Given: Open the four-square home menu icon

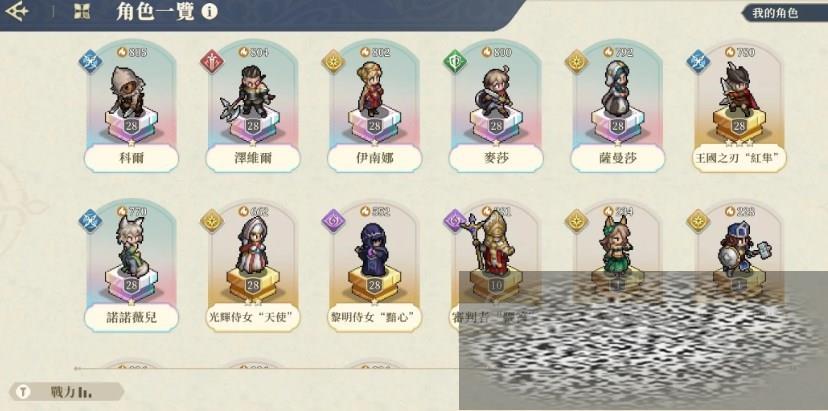Looking at the screenshot, I should pos(81,12).
